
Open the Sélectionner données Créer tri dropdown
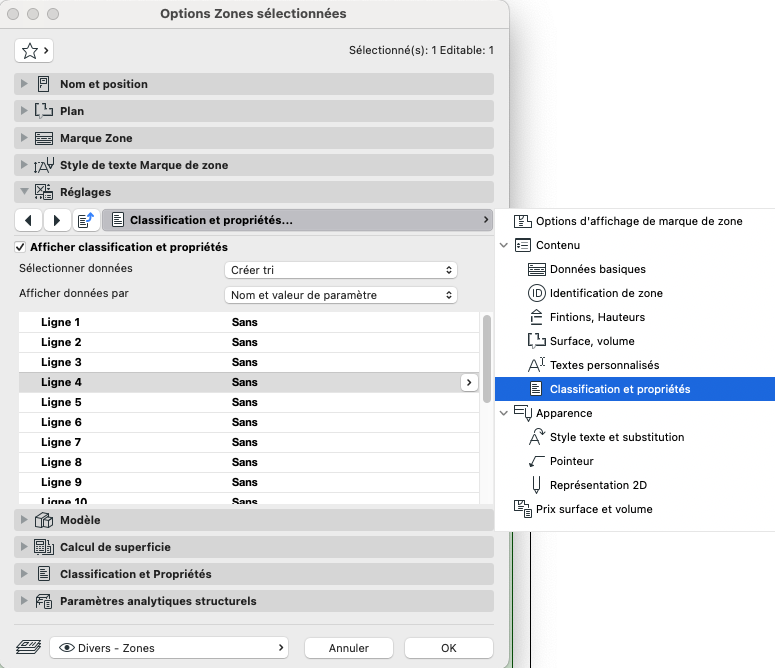(x=341, y=270)
